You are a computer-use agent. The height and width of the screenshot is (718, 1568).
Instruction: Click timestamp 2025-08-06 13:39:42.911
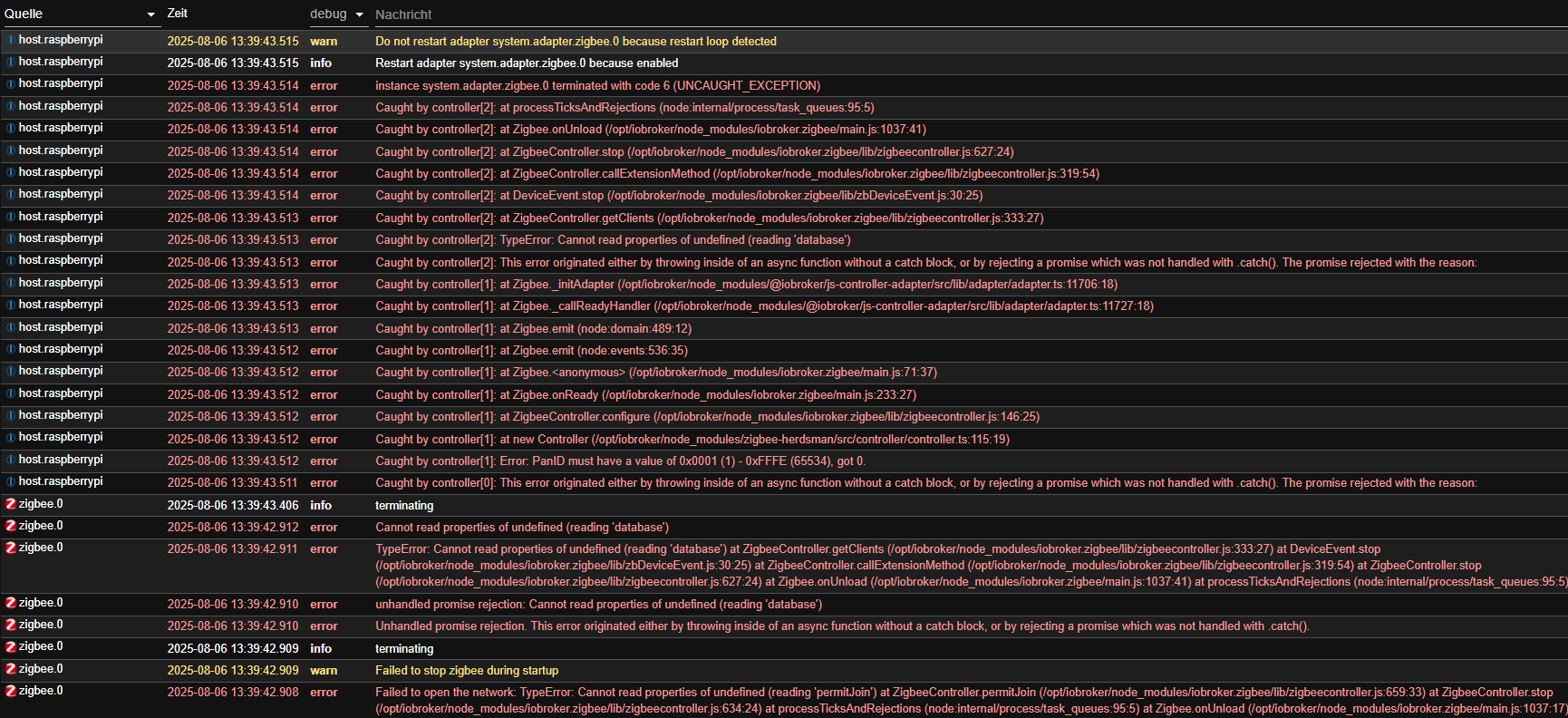(x=232, y=548)
